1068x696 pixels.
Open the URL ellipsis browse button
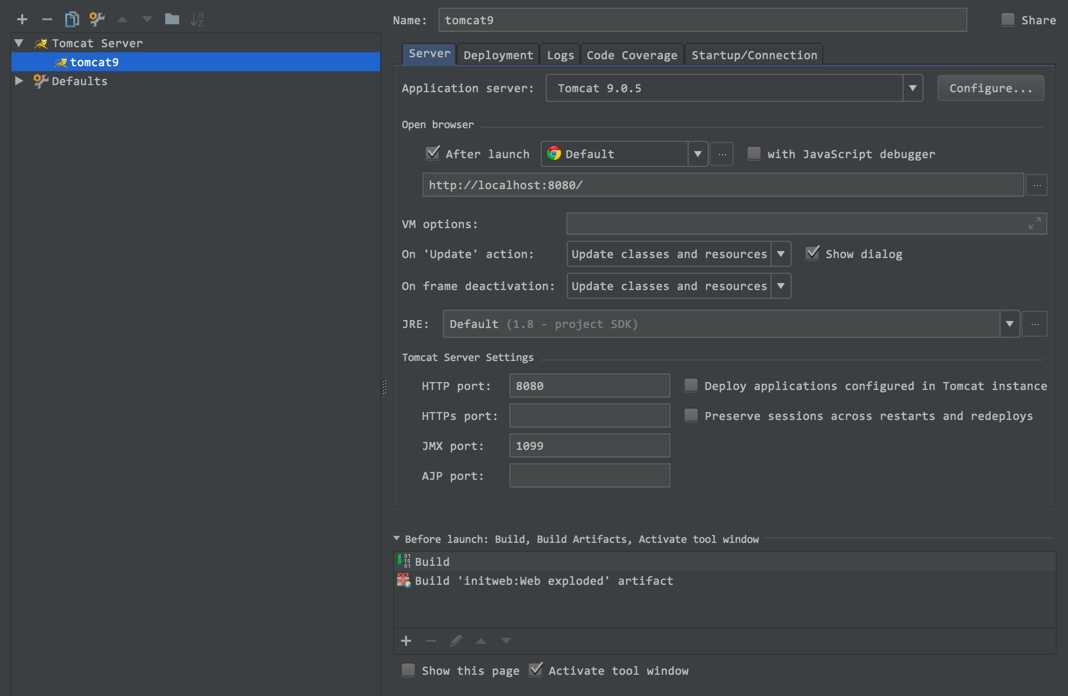pos(1037,185)
